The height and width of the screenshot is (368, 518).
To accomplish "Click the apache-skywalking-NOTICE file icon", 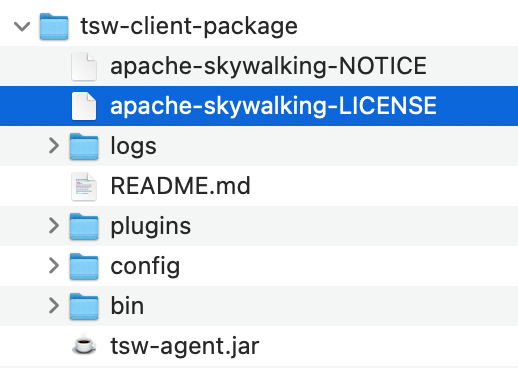I will point(84,66).
